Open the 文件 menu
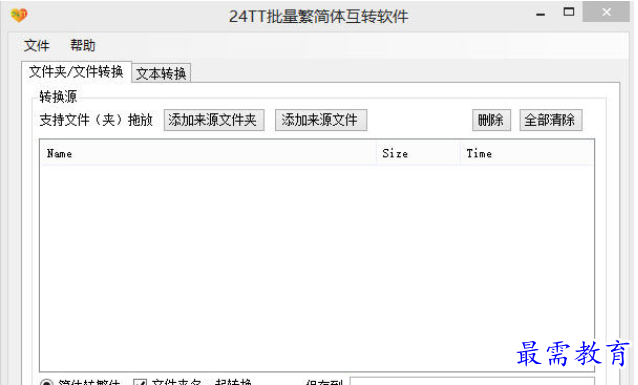Viewport: 638px width, 385px height. pyautogui.click(x=37, y=45)
